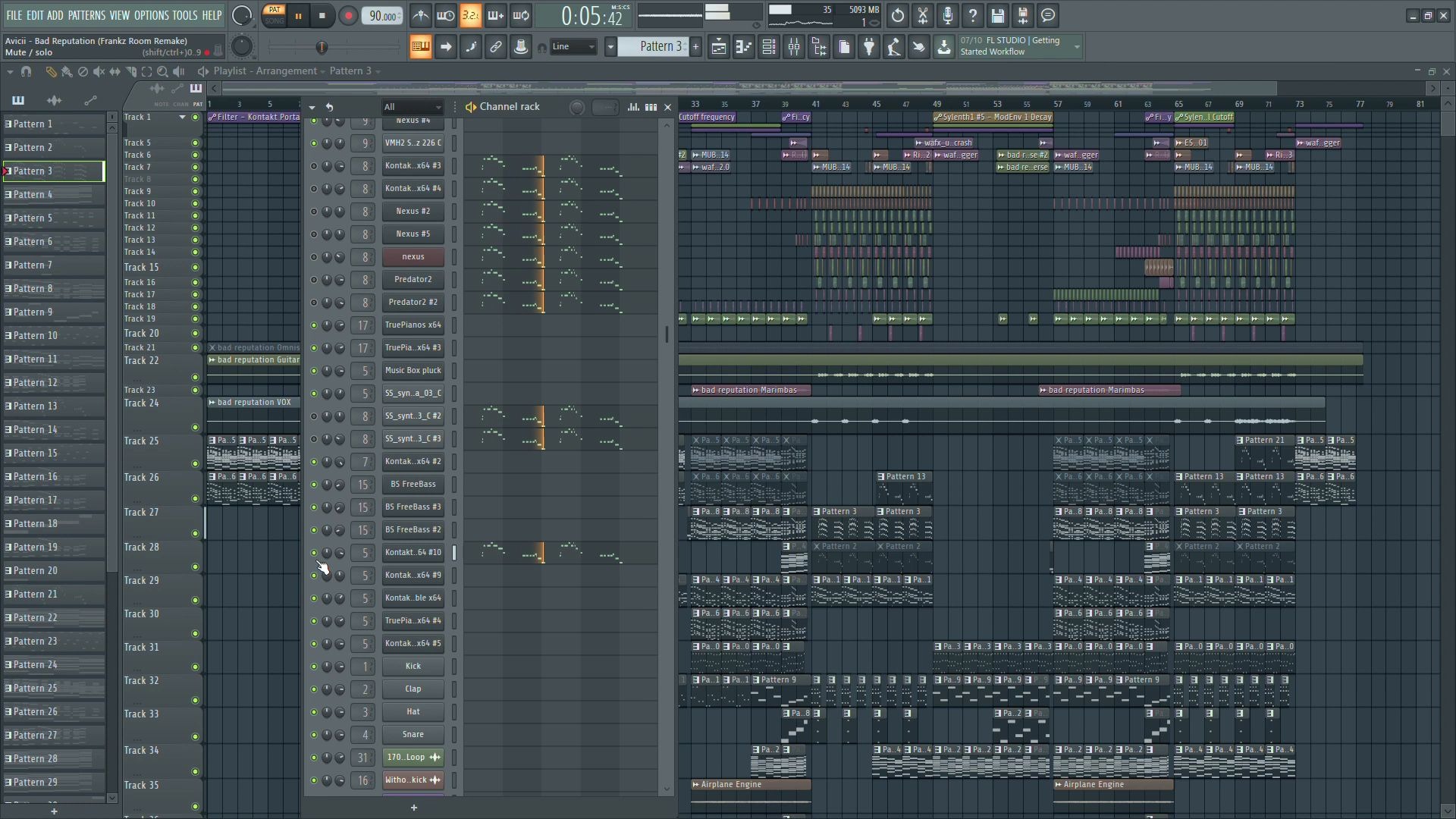Click the one-click audio recording microphone icon
Screen dimensions: 1456x819
pyautogui.click(x=948, y=15)
